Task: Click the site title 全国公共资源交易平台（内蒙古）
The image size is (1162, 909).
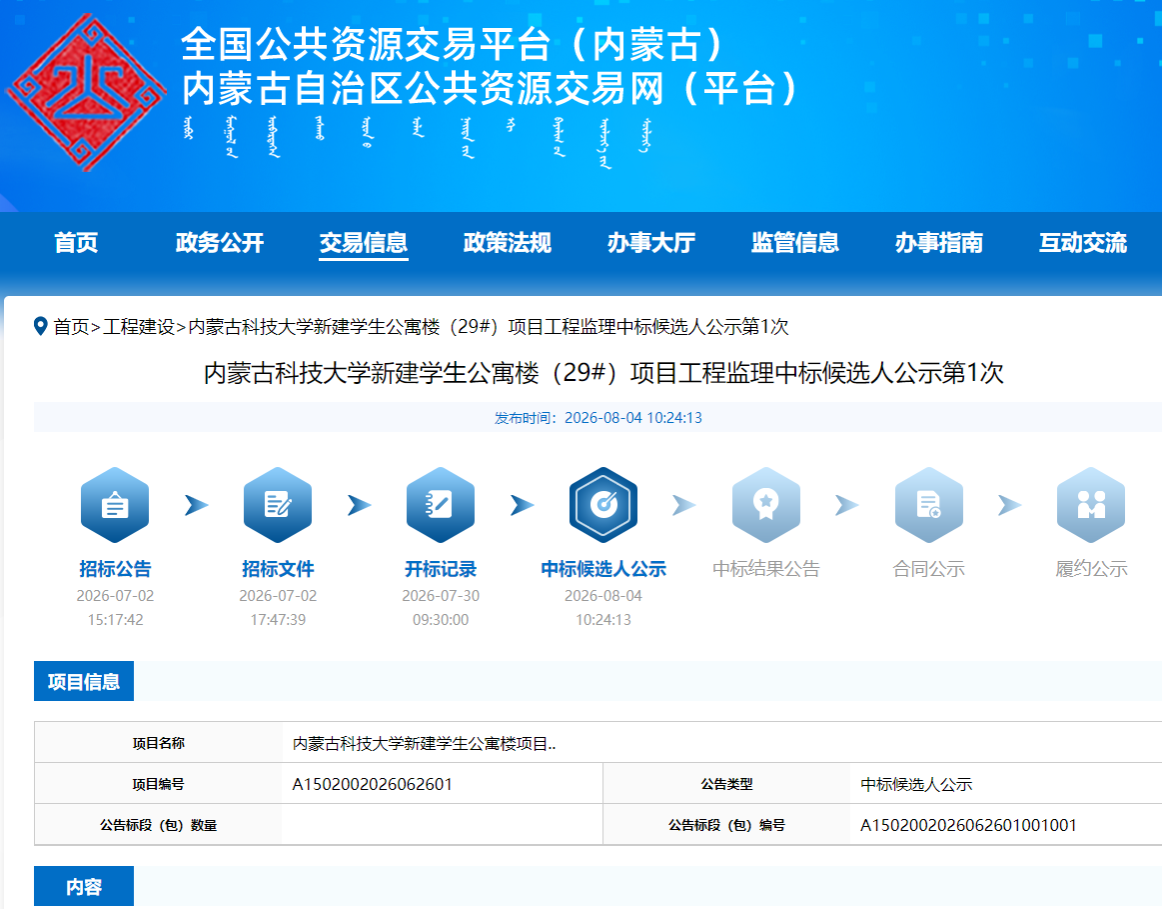Action: pos(454,44)
